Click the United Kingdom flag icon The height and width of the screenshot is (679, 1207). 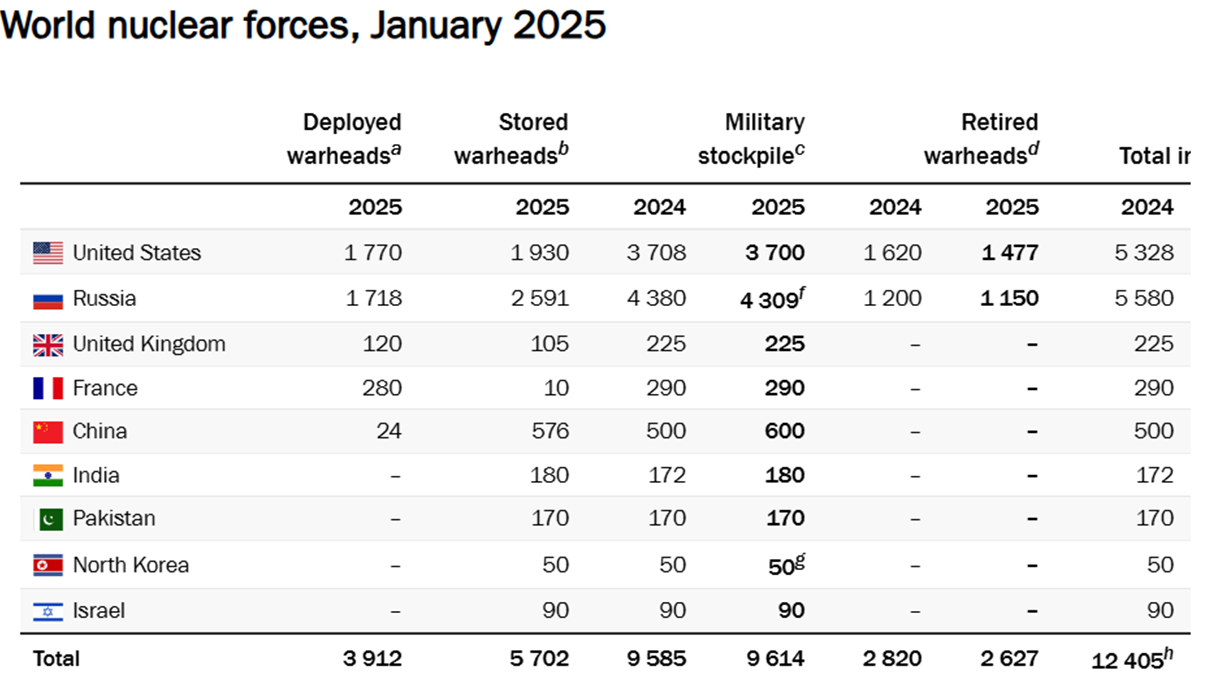[x=47, y=345]
